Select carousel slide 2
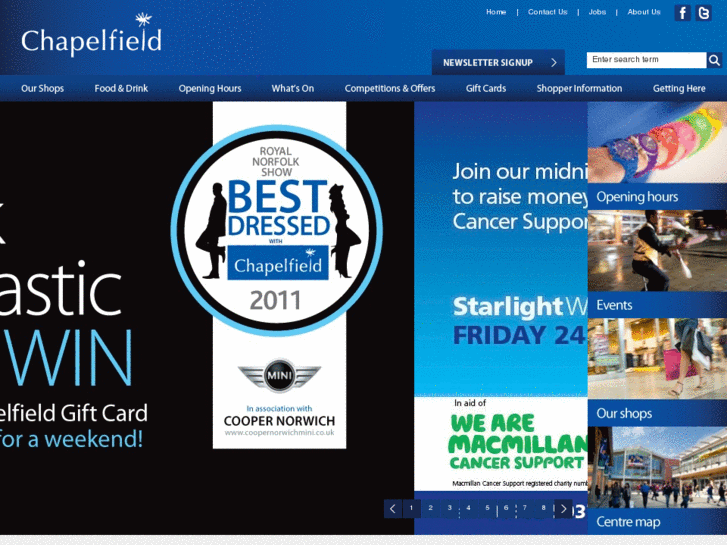Screen dimensions: 727x545 430,508
